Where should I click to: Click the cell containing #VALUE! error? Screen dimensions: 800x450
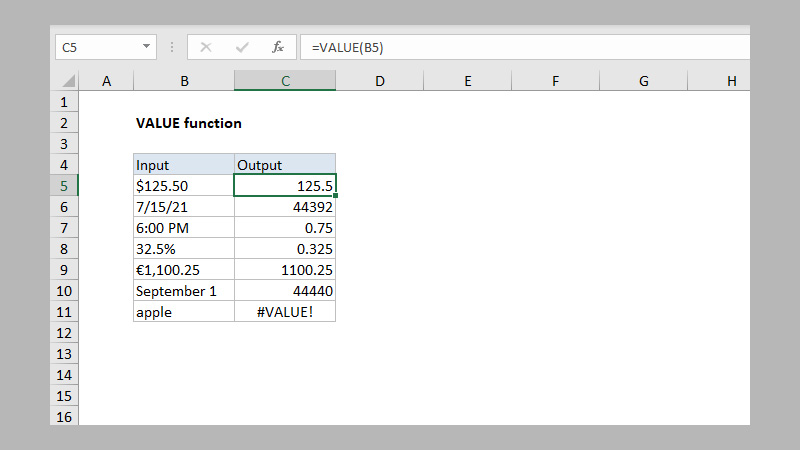coord(285,312)
